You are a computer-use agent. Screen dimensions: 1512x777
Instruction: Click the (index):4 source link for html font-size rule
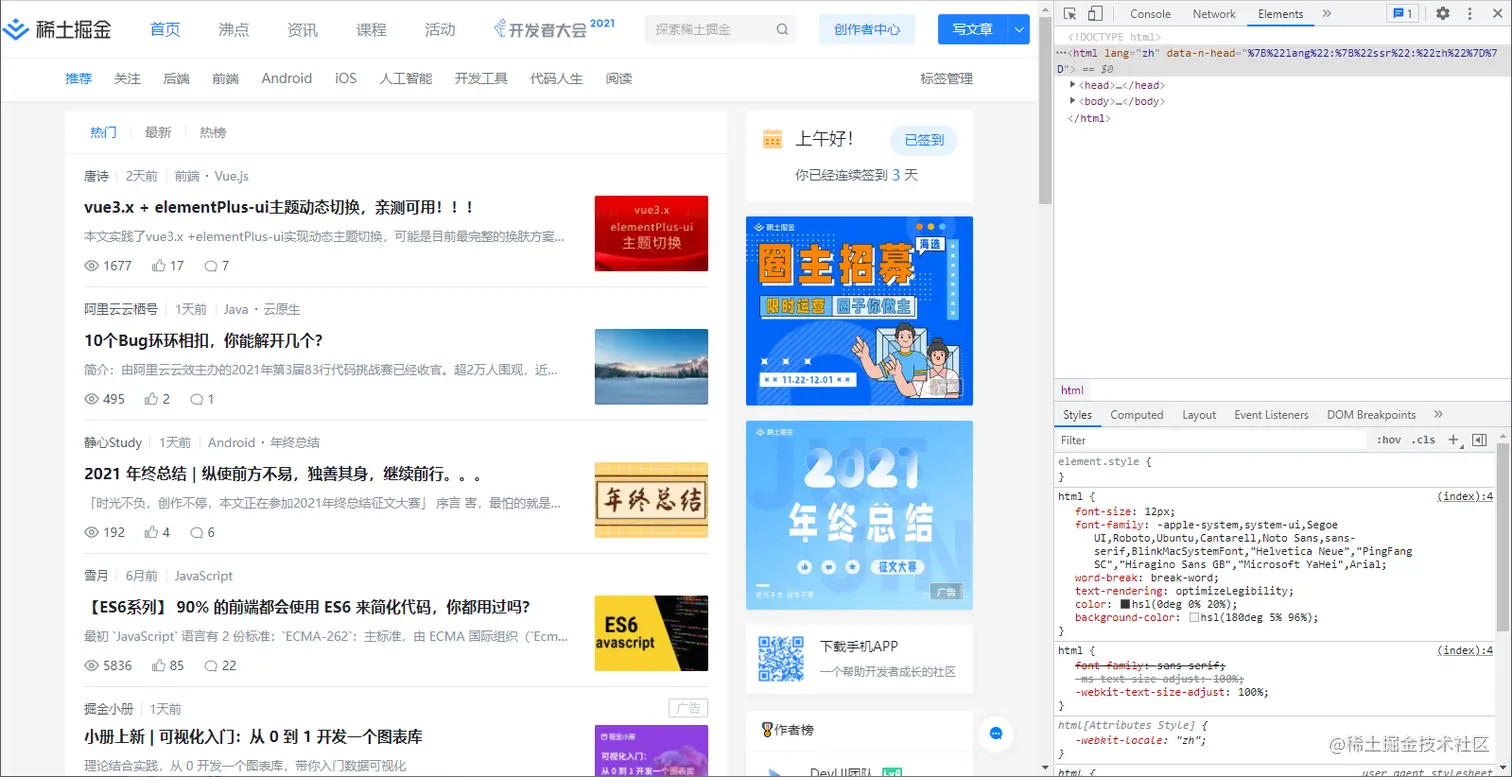[x=1465, y=496]
